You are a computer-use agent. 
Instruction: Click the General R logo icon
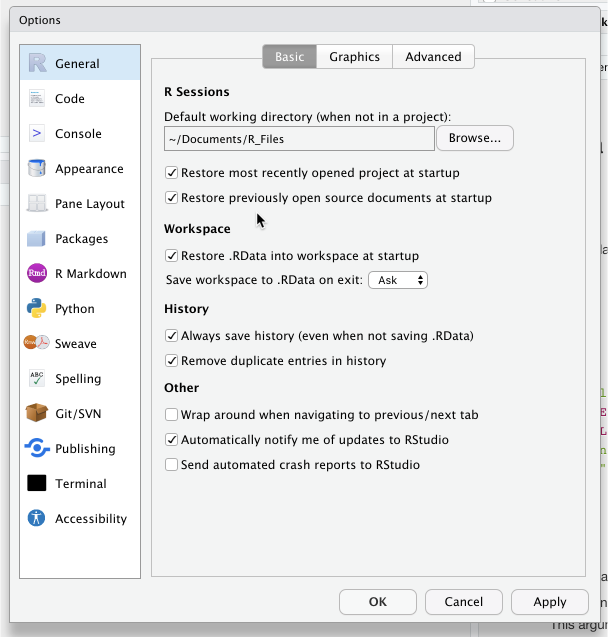[37, 63]
